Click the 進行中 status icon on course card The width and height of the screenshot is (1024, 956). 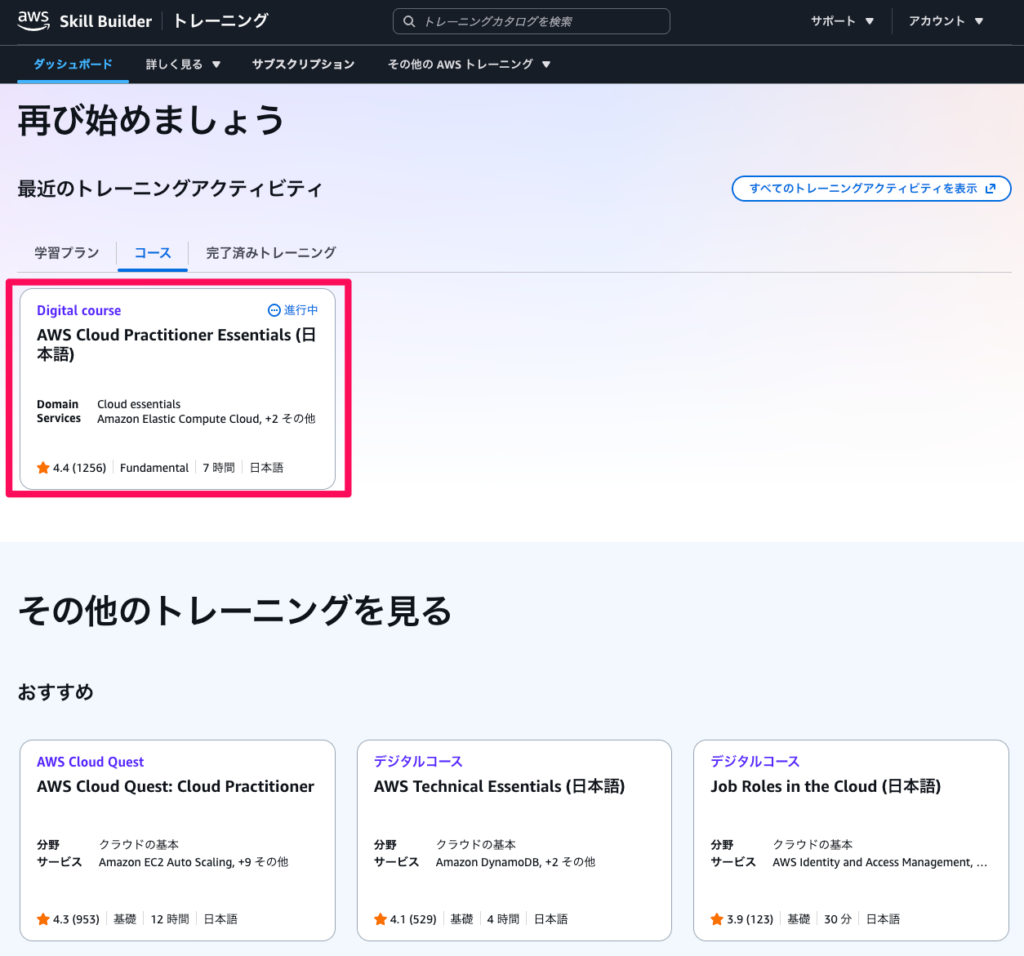[275, 311]
